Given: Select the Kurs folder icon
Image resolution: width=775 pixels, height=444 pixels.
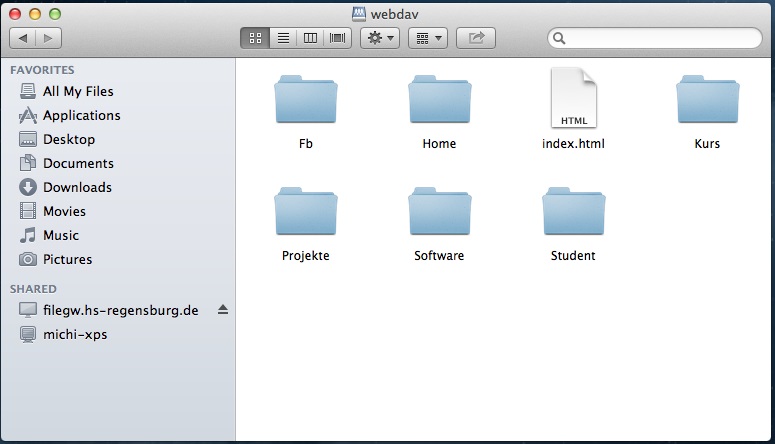Looking at the screenshot, I should (x=708, y=99).
